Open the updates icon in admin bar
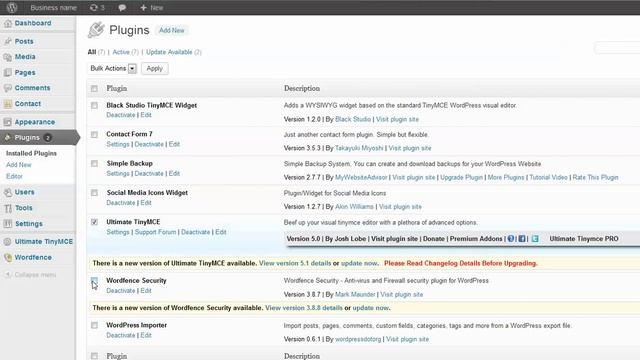 97,7
